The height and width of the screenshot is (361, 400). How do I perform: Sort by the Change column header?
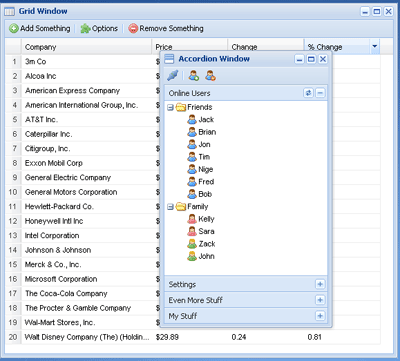266,45
